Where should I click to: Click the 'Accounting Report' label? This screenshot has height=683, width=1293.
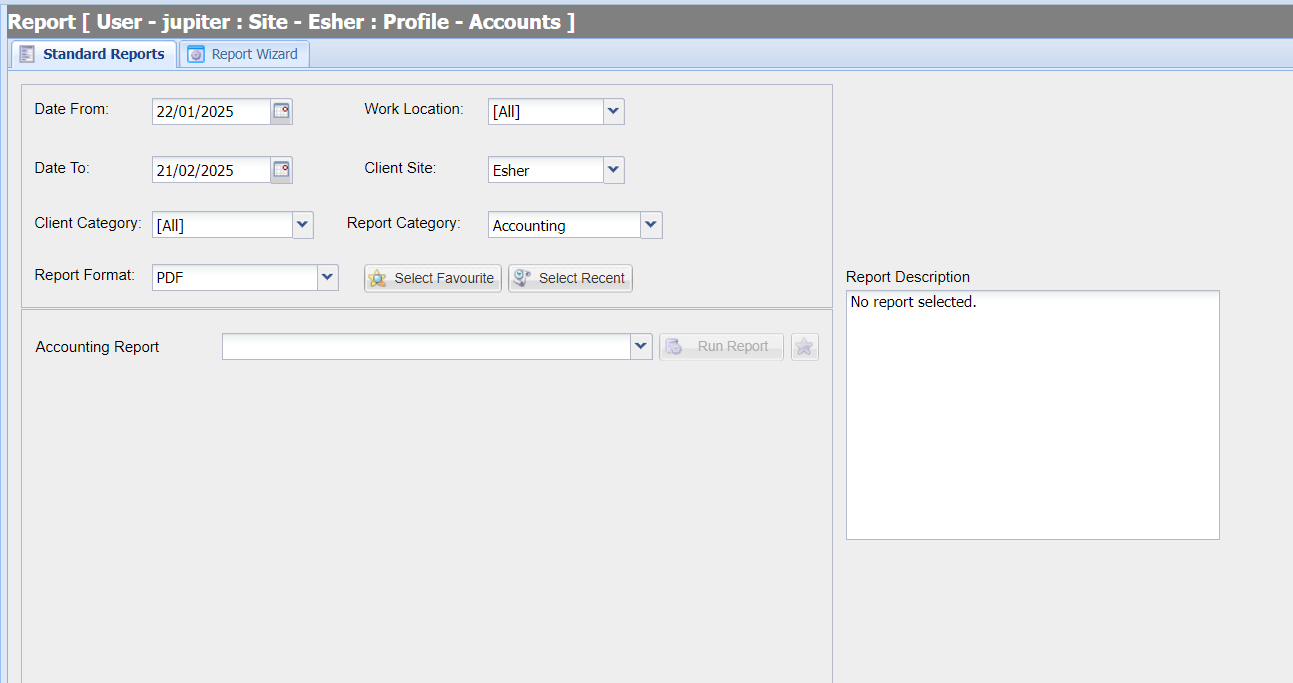pyautogui.click(x=97, y=347)
